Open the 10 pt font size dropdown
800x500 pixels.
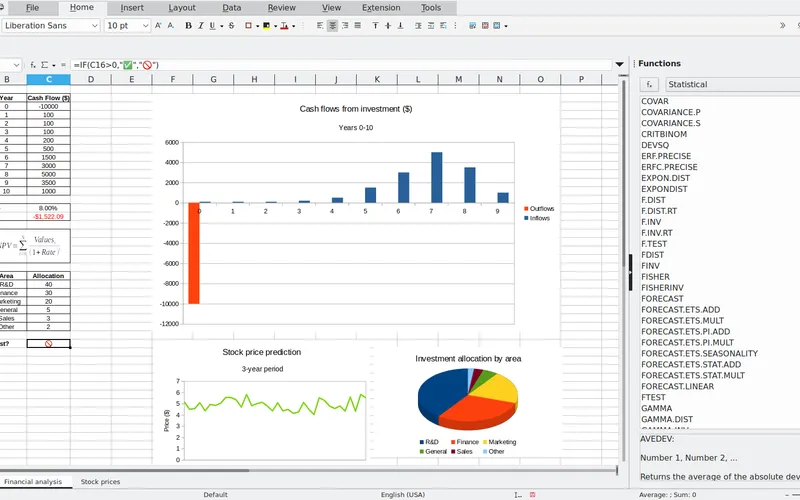pyautogui.click(x=145, y=26)
